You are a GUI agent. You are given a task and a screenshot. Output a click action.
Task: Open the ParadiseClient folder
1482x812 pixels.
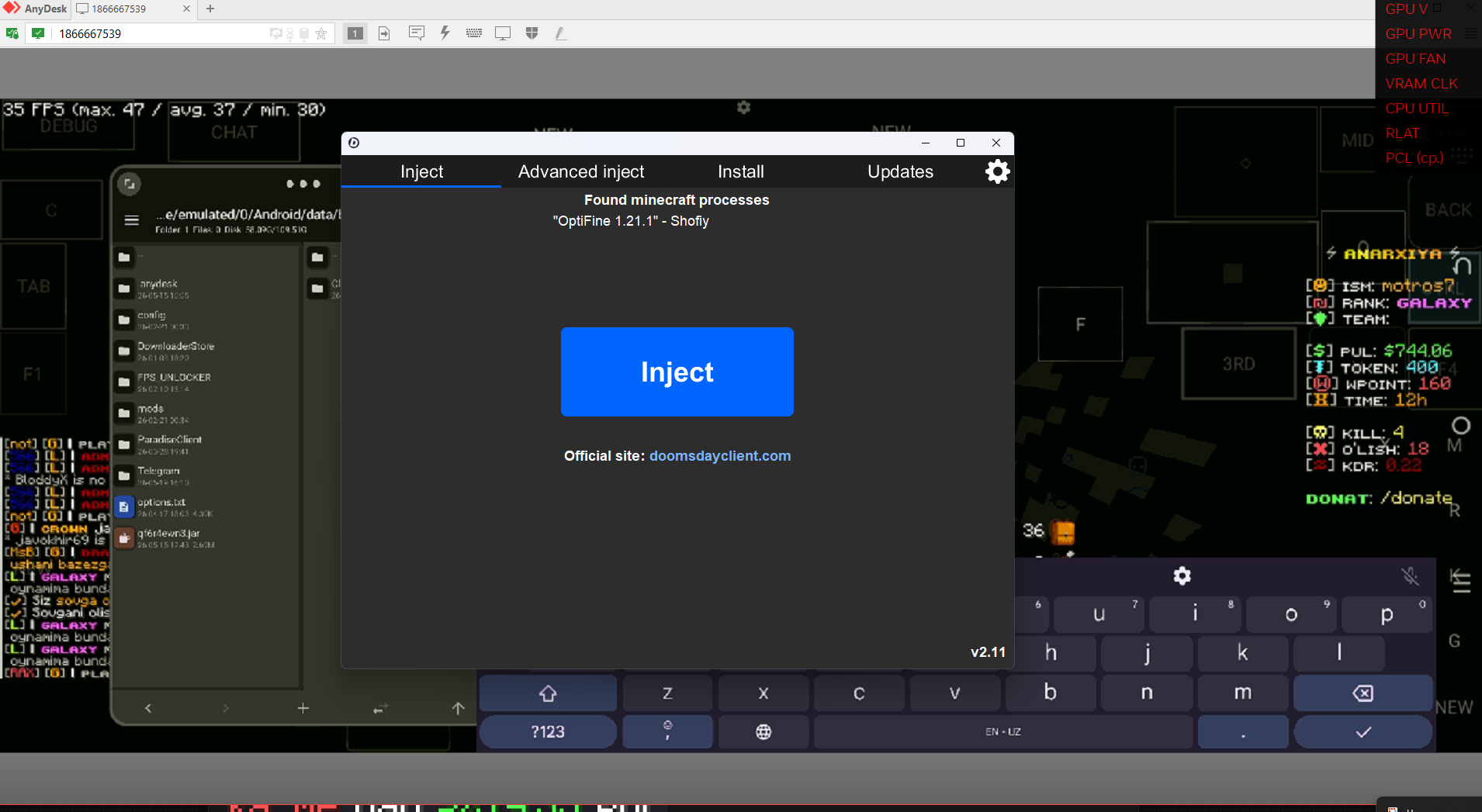click(x=206, y=444)
